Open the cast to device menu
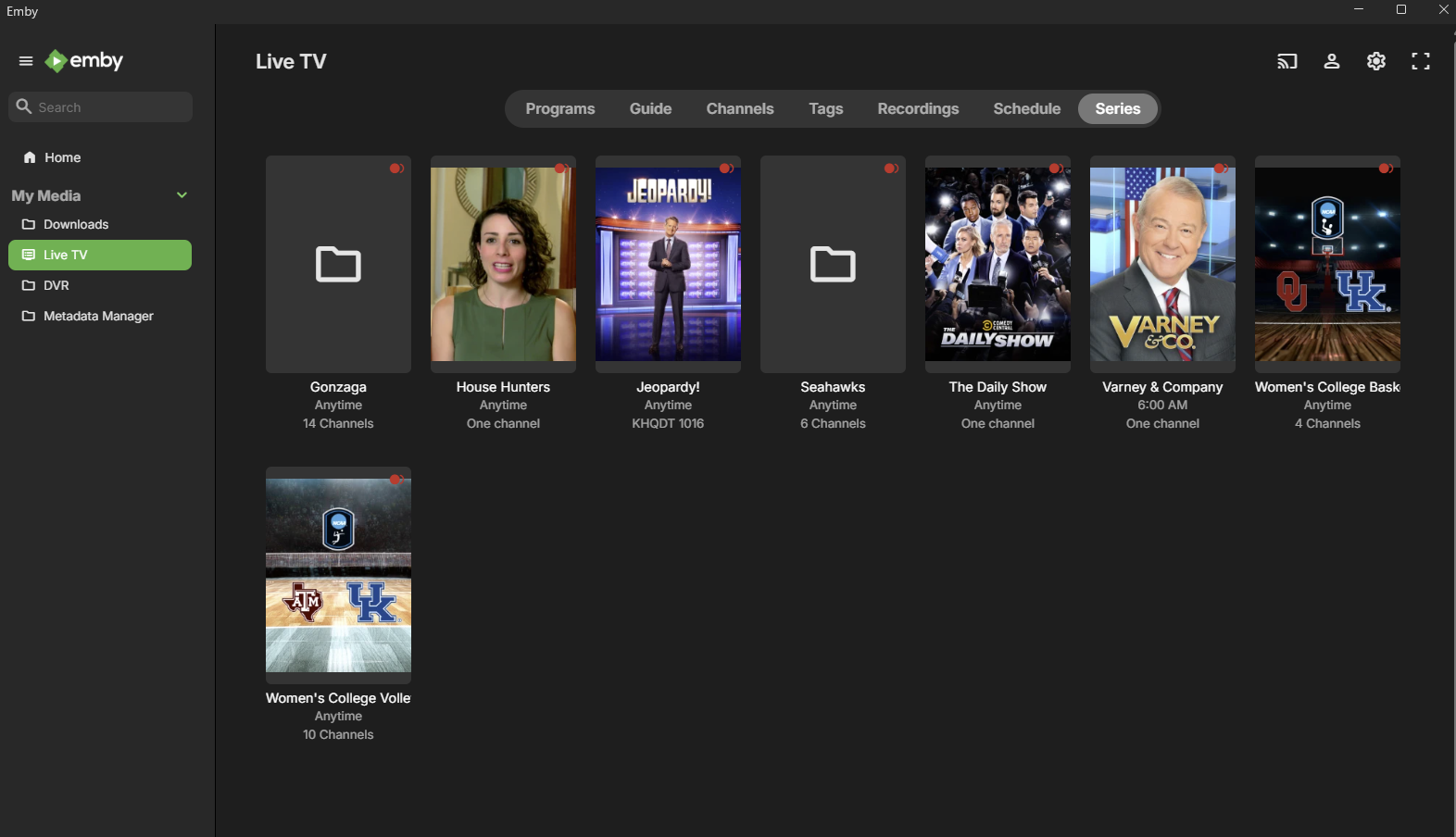The image size is (1456, 837). (1287, 61)
